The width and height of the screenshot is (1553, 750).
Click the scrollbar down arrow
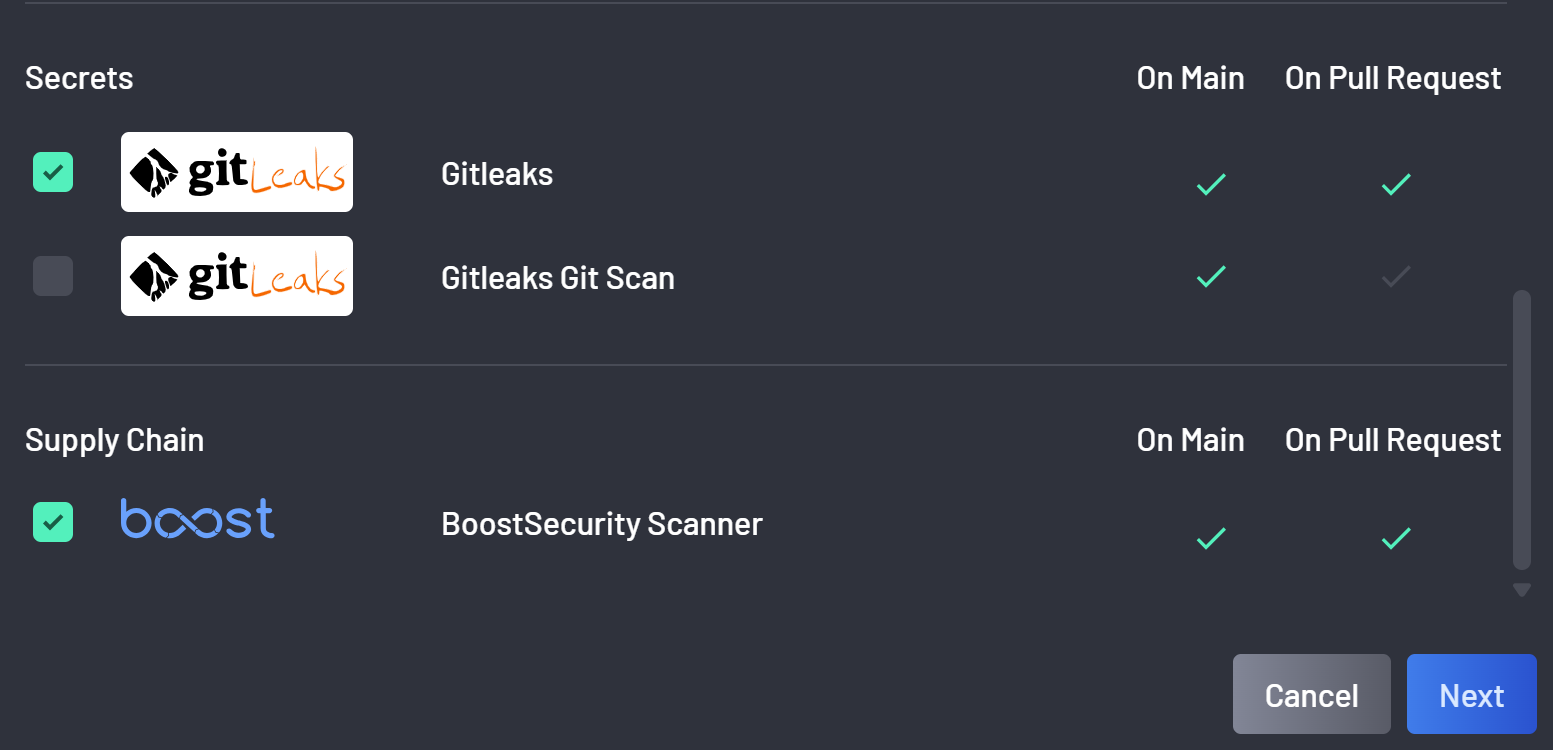(1522, 591)
